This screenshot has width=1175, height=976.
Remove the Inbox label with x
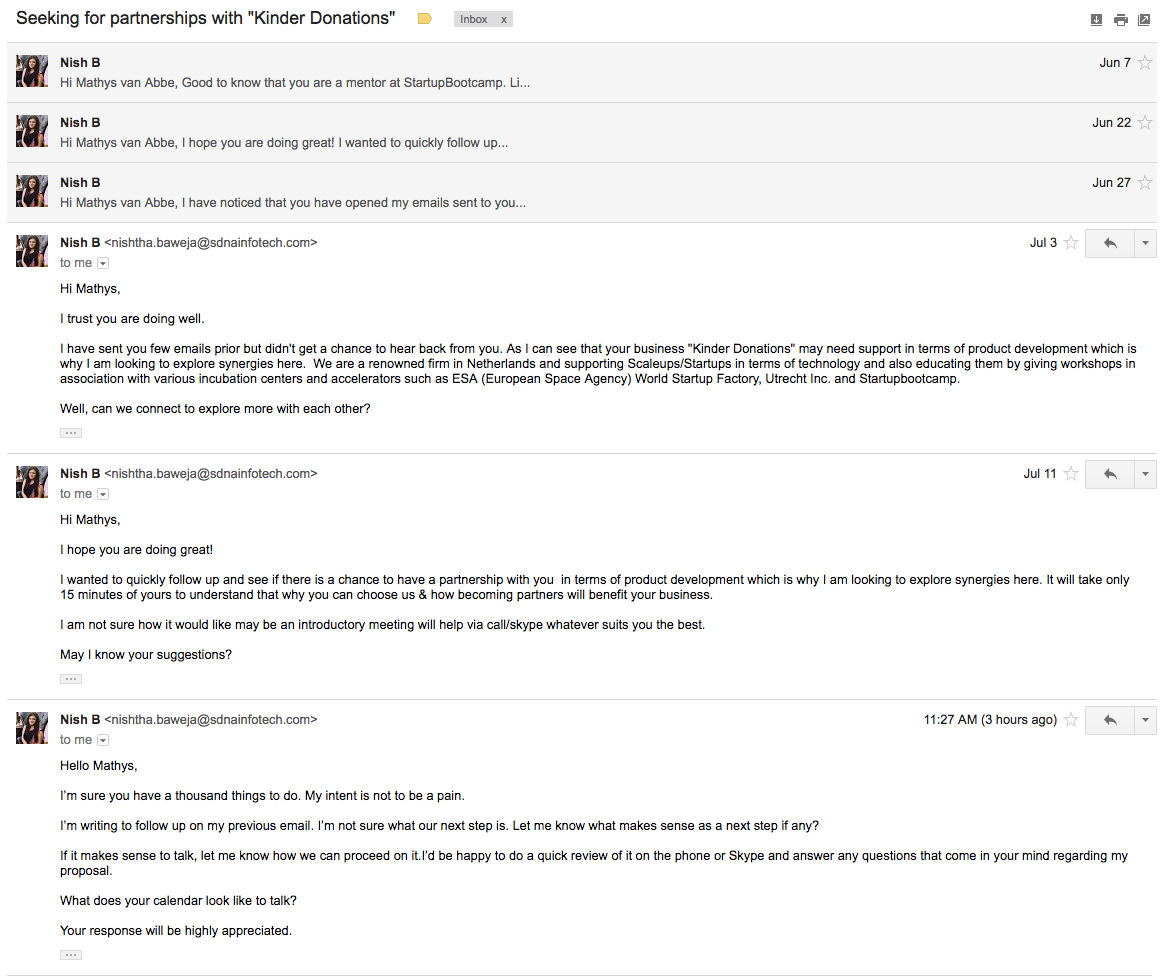pyautogui.click(x=503, y=20)
